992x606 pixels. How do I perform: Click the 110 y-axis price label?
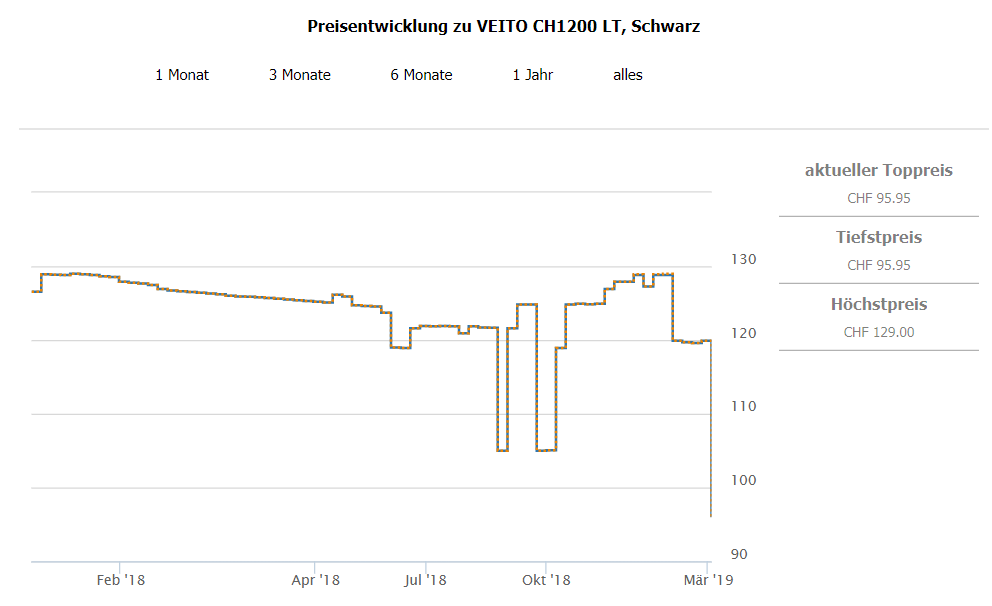[743, 406]
